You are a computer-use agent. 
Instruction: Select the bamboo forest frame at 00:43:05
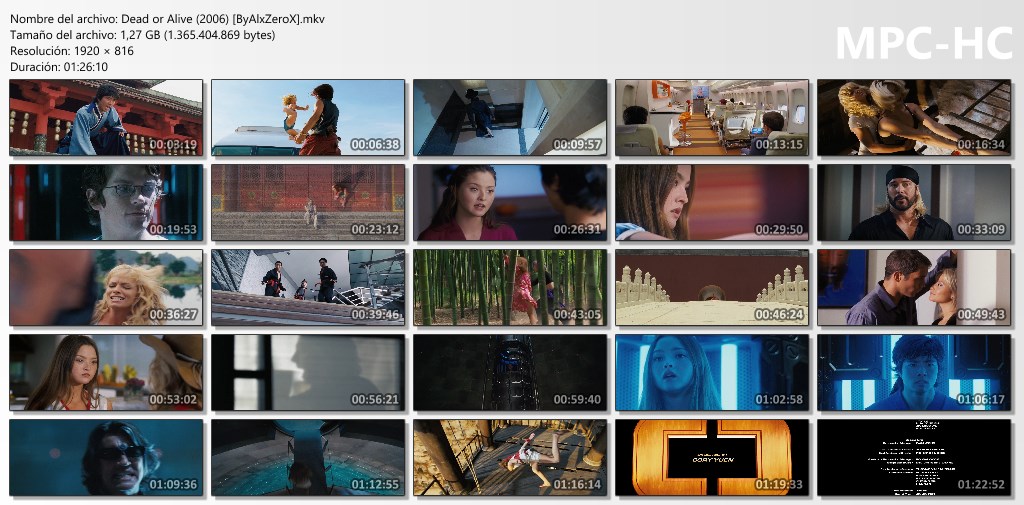509,287
